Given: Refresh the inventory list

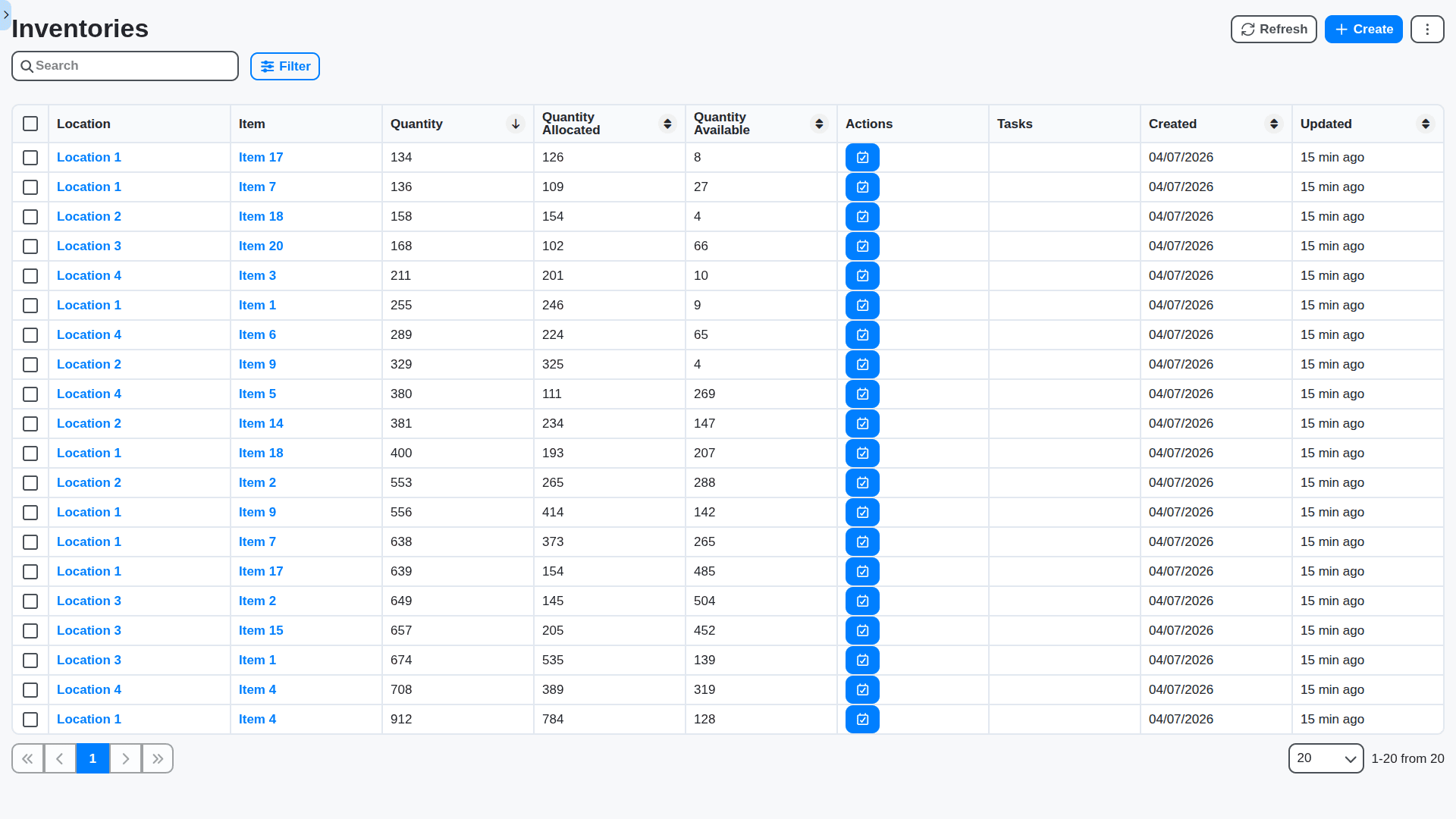Looking at the screenshot, I should (1273, 29).
